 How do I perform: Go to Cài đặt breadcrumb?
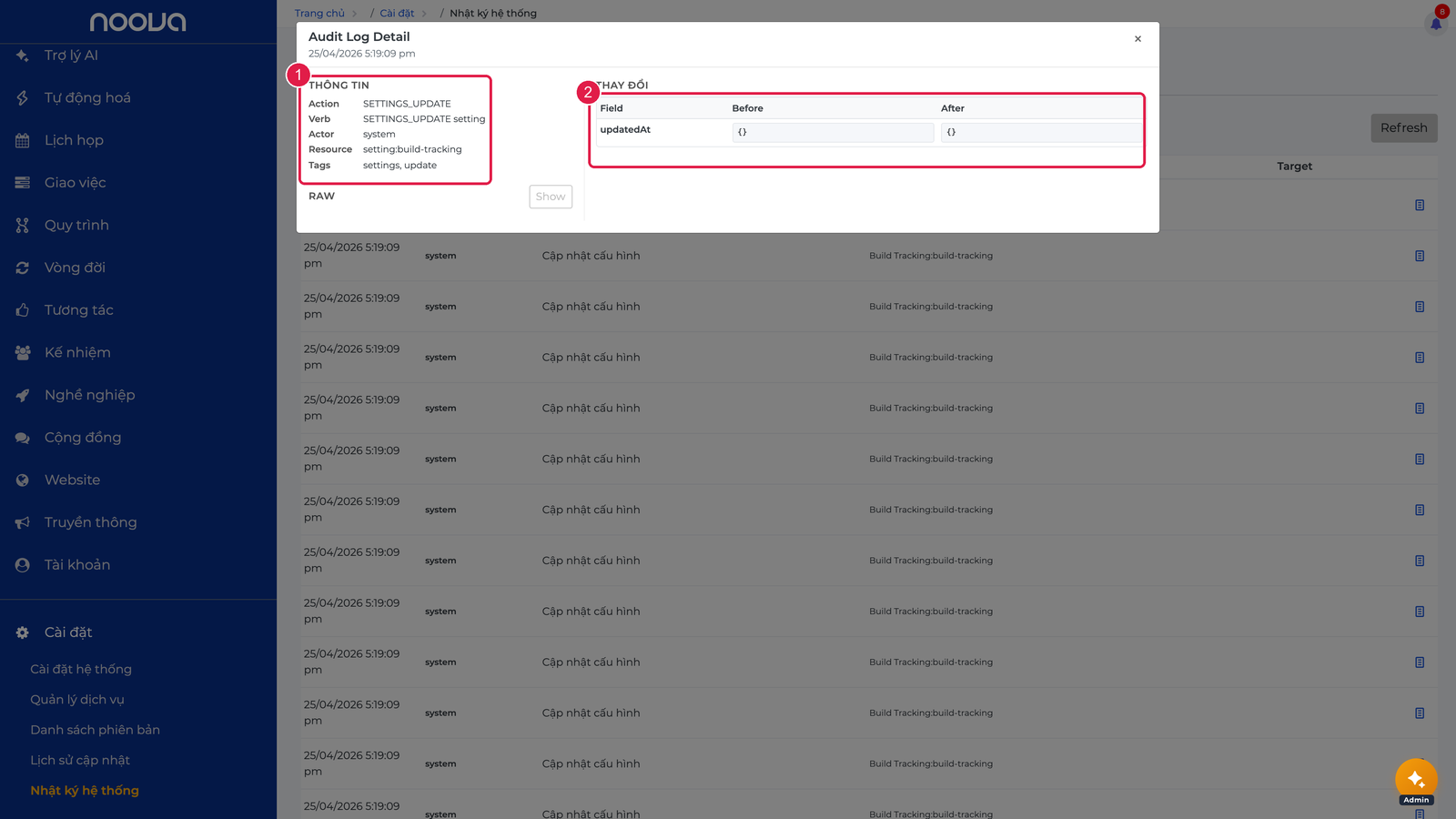pyautogui.click(x=397, y=14)
